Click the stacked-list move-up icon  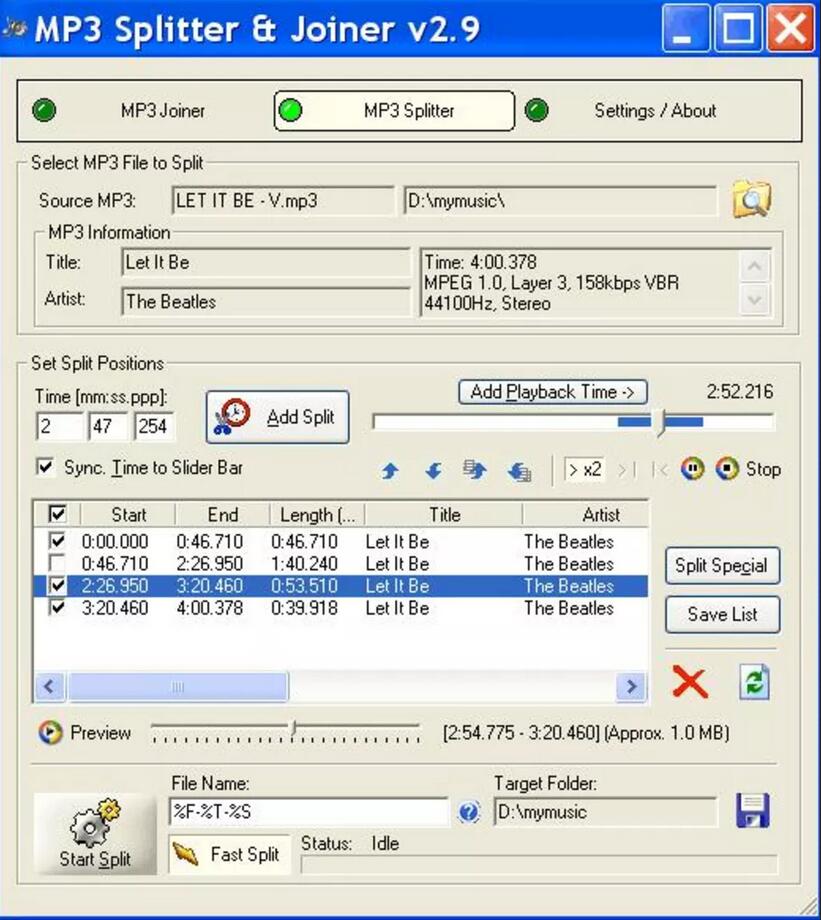coord(474,470)
